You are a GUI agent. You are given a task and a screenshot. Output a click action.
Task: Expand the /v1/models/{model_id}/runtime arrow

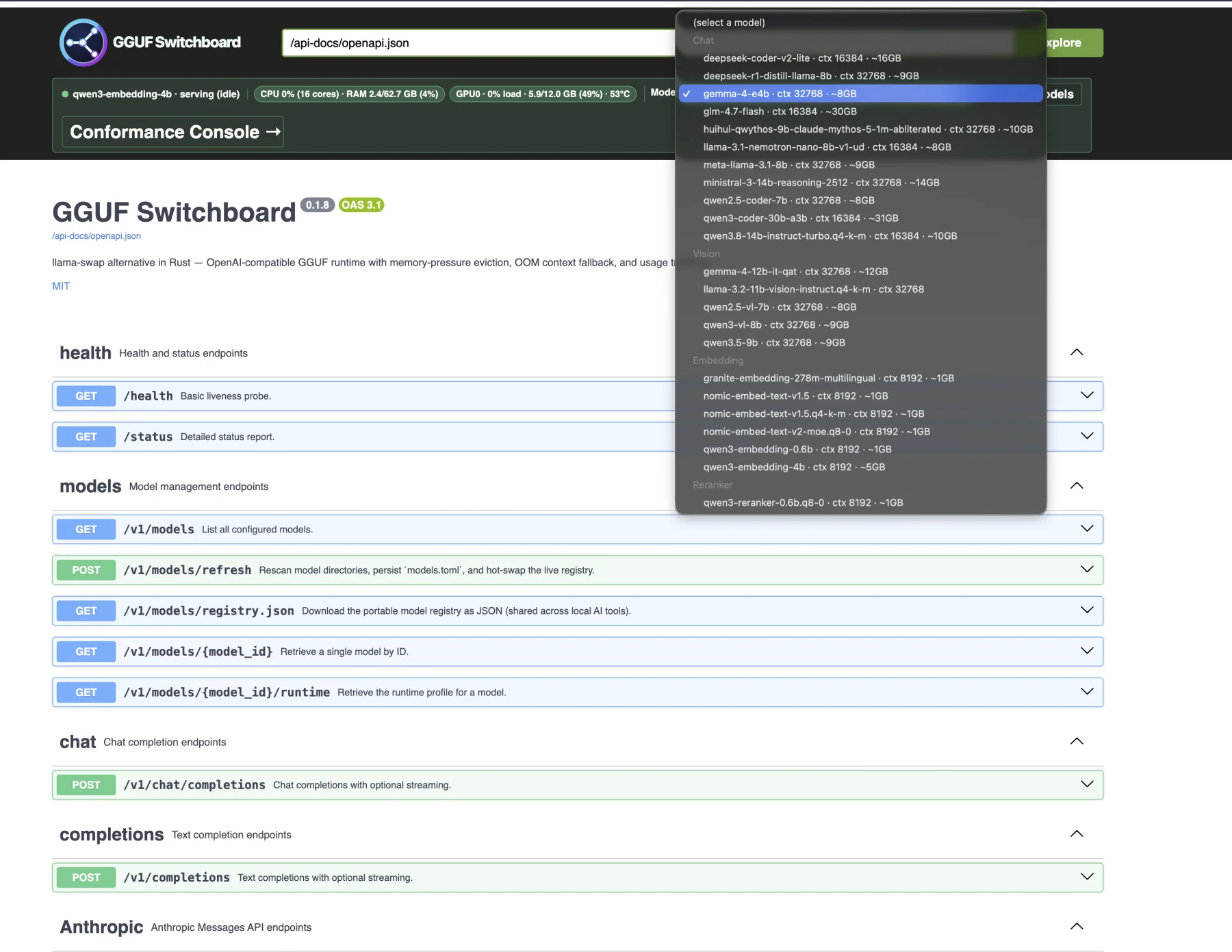[x=1087, y=691]
